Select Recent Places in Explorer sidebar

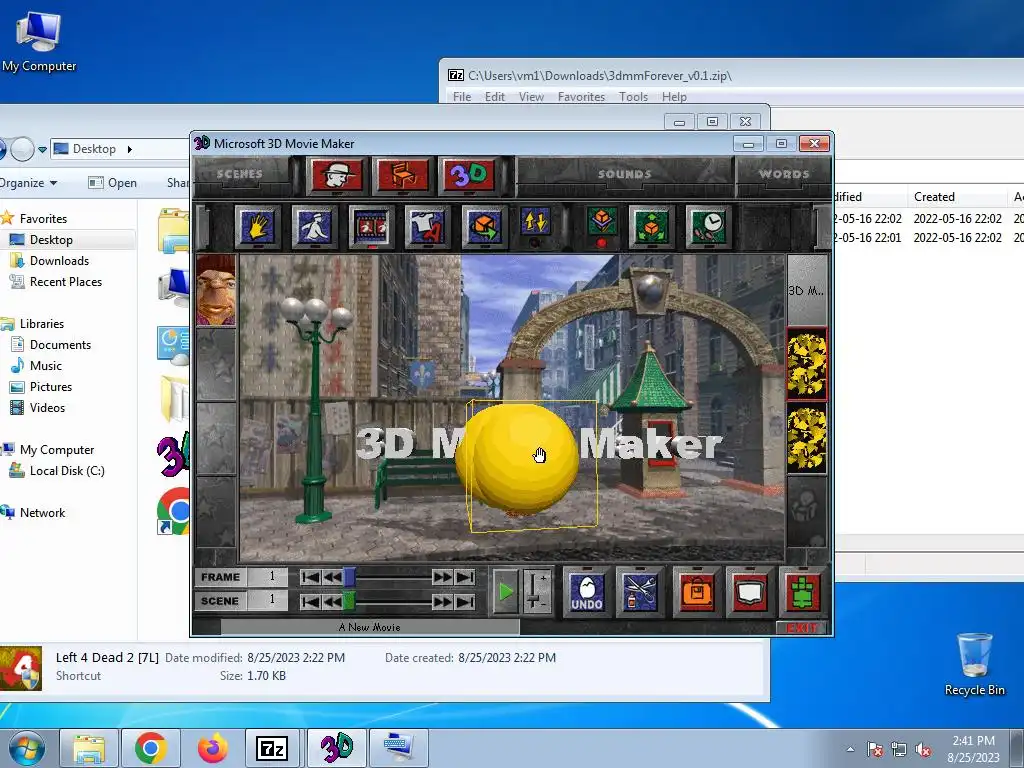tap(65, 281)
